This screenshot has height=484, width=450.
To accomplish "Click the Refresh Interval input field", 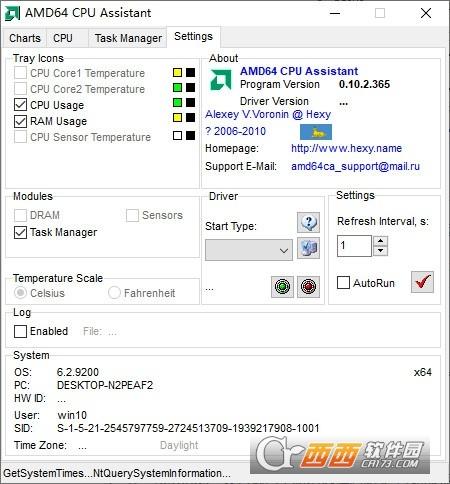I will click(354, 246).
